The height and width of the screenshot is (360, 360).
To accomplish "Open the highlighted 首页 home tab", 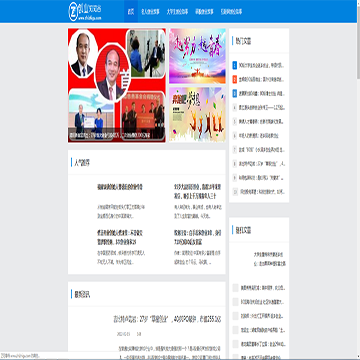I will [x=131, y=11].
